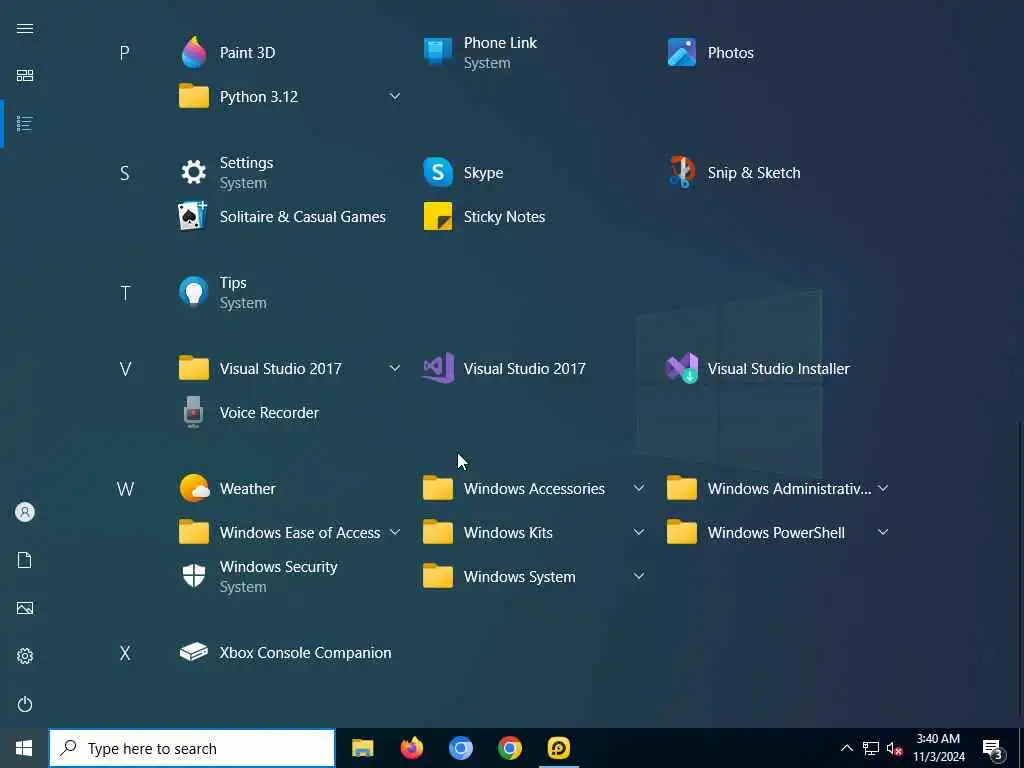Click the Power icon in sidebar
This screenshot has height=768, width=1024.
(x=25, y=704)
